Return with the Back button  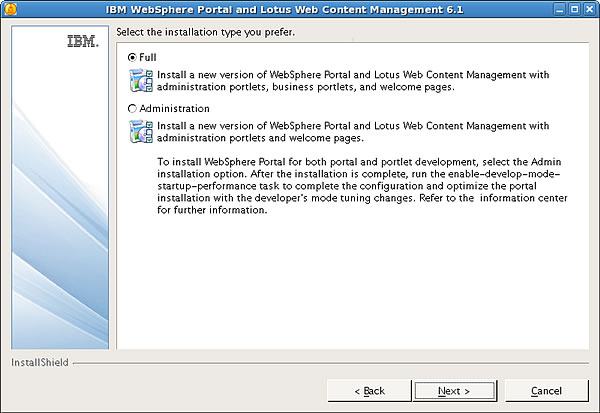tap(369, 391)
